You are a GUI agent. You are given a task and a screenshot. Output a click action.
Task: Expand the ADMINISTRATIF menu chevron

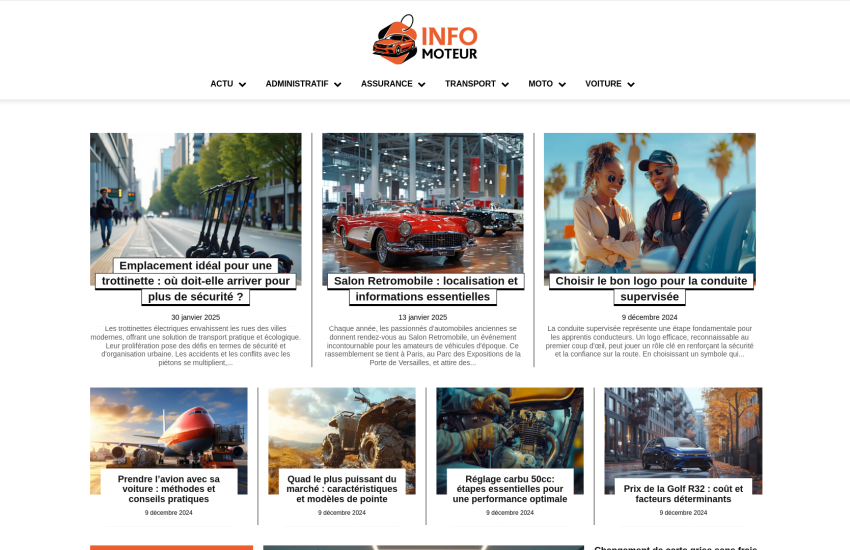tap(337, 85)
